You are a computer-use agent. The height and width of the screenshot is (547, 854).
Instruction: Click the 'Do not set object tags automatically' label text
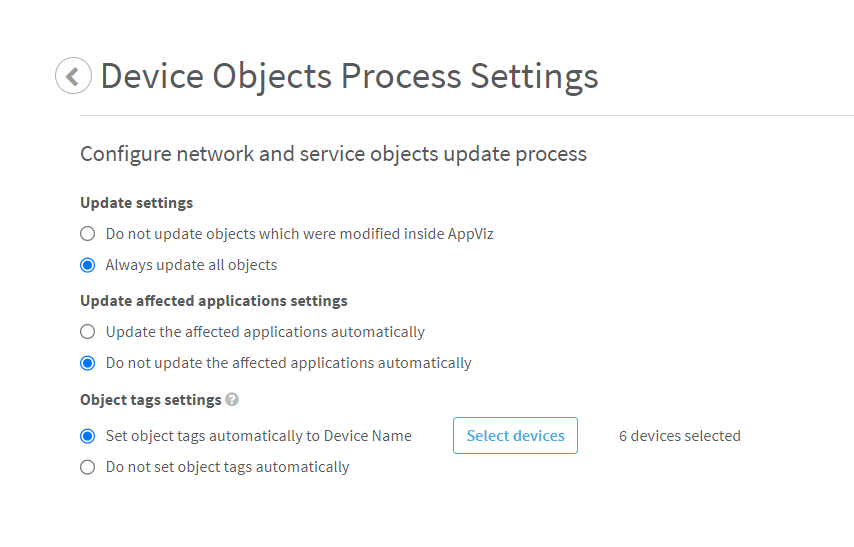(227, 467)
